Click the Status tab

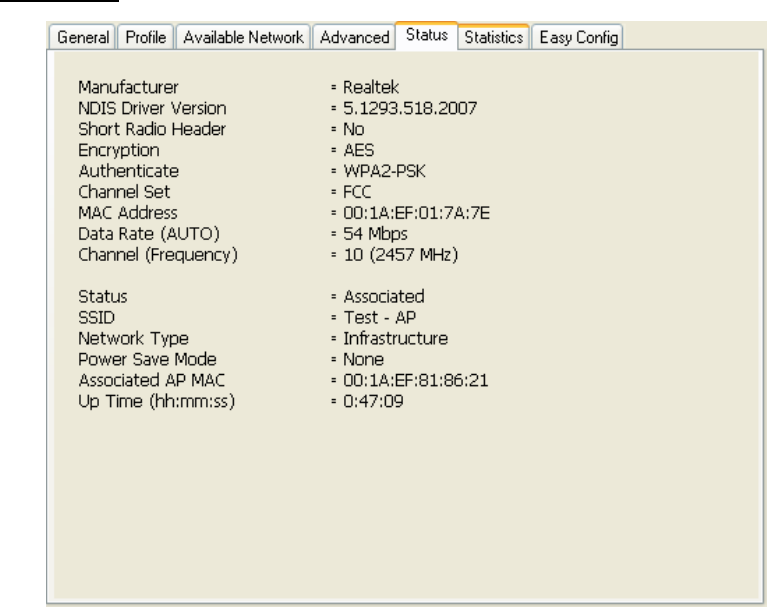[x=427, y=37]
